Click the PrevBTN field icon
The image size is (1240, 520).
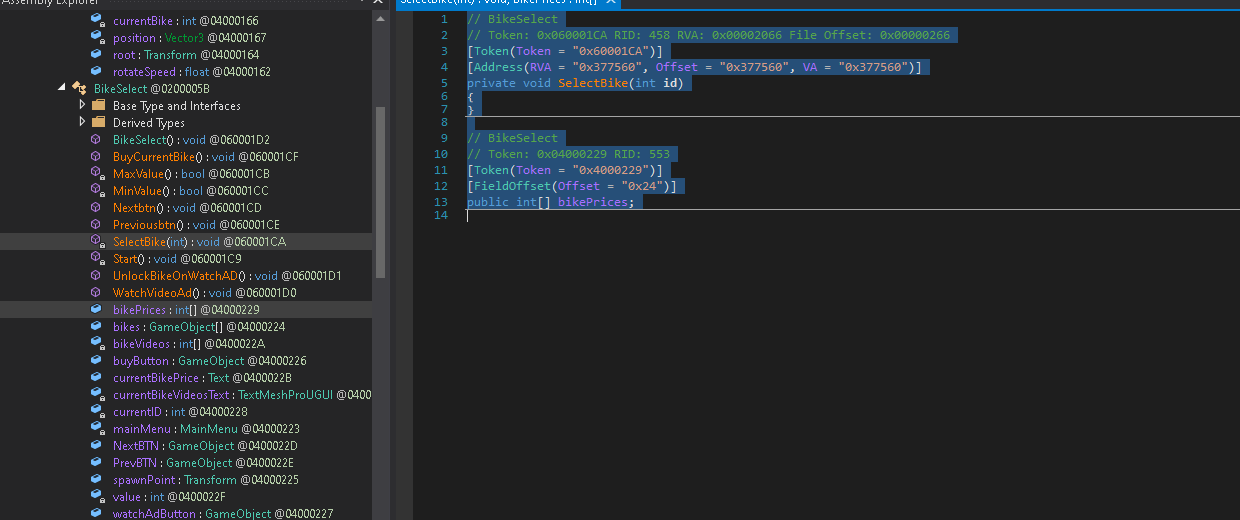[97, 463]
